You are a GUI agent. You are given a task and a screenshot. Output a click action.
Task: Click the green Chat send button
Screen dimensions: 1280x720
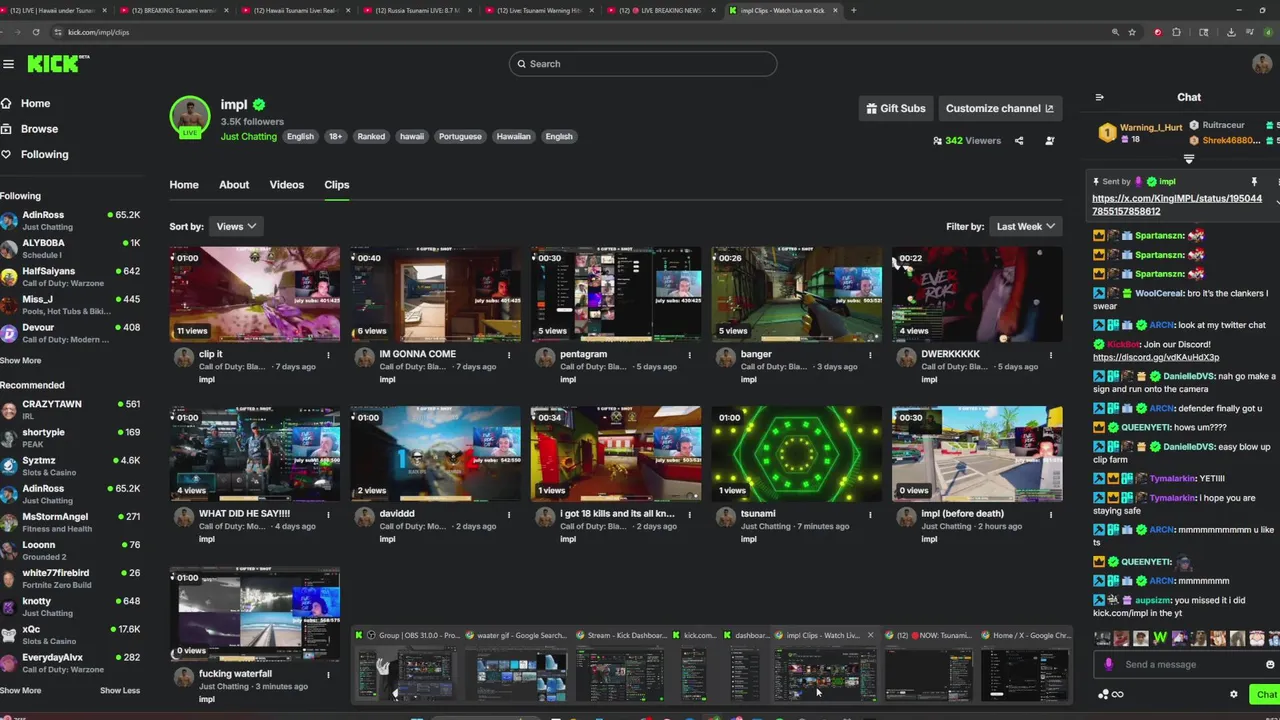1265,695
